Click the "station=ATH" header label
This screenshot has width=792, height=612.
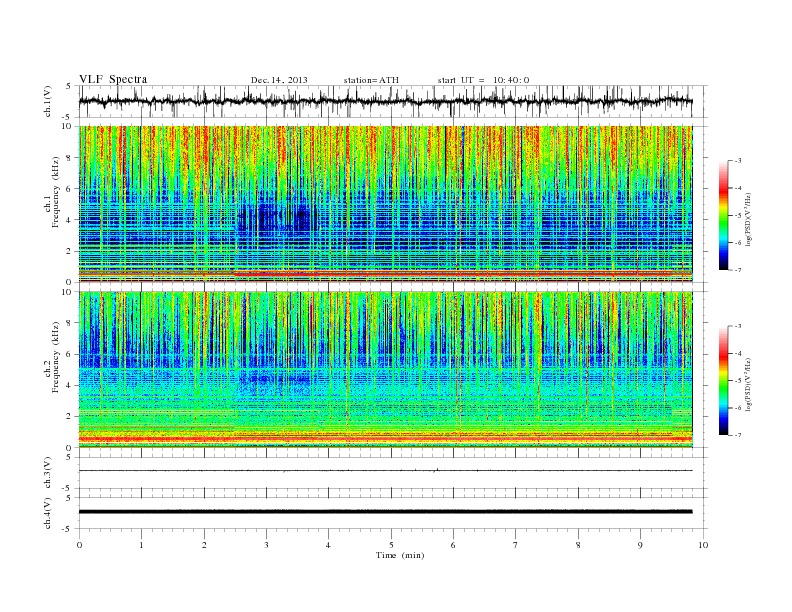coord(371,80)
